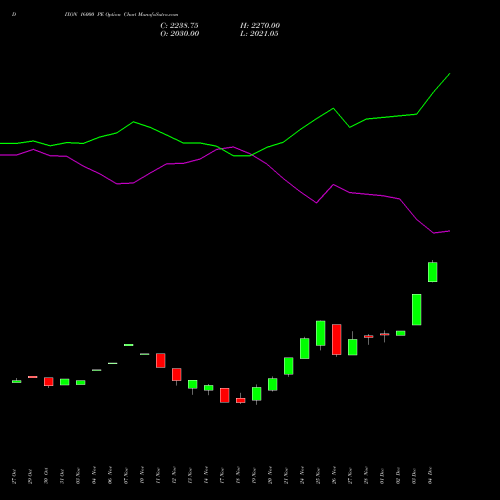Click the 27 Oct date label
Viewport: 500px width, 500px height.
point(14,476)
